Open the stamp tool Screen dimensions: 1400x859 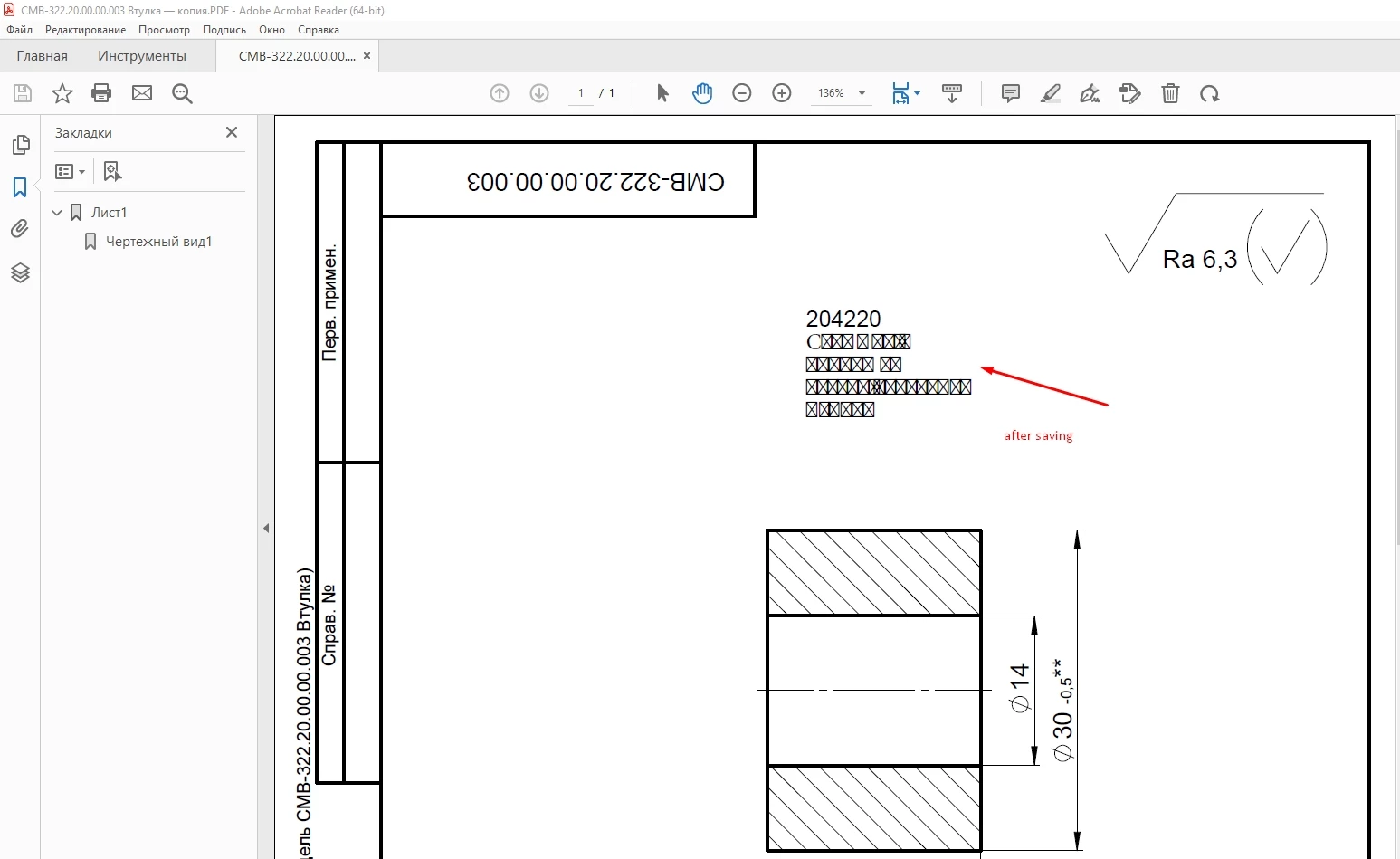pyautogui.click(x=1129, y=93)
